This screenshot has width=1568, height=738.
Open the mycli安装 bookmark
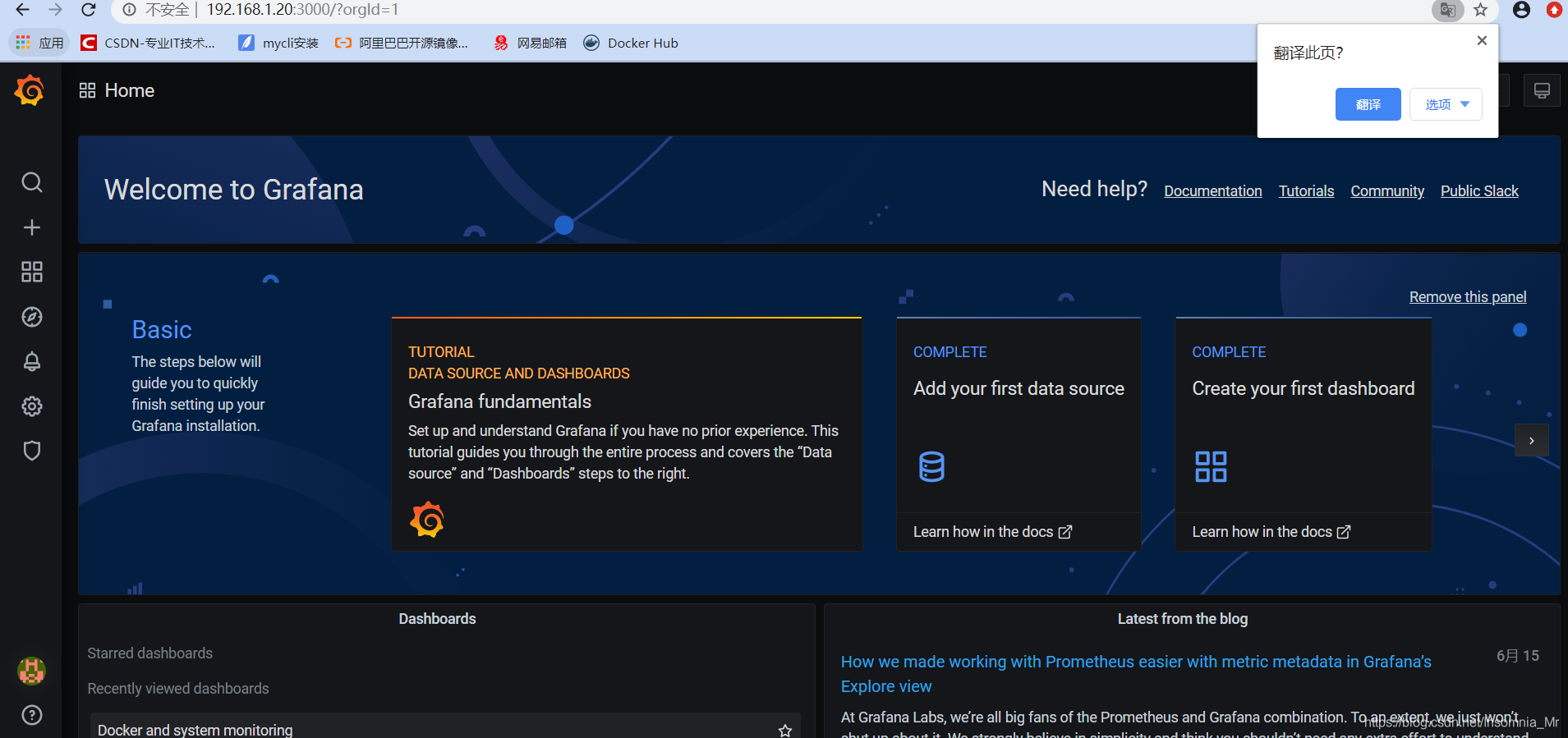[x=278, y=43]
